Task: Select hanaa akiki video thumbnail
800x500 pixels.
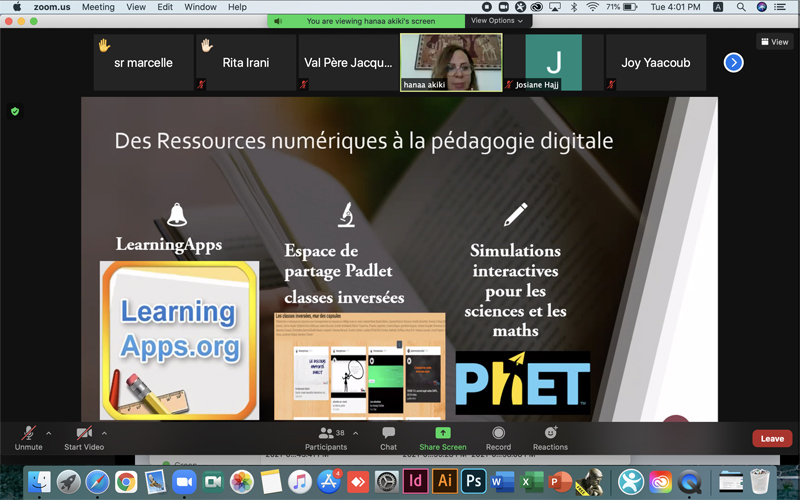Action: (x=451, y=63)
